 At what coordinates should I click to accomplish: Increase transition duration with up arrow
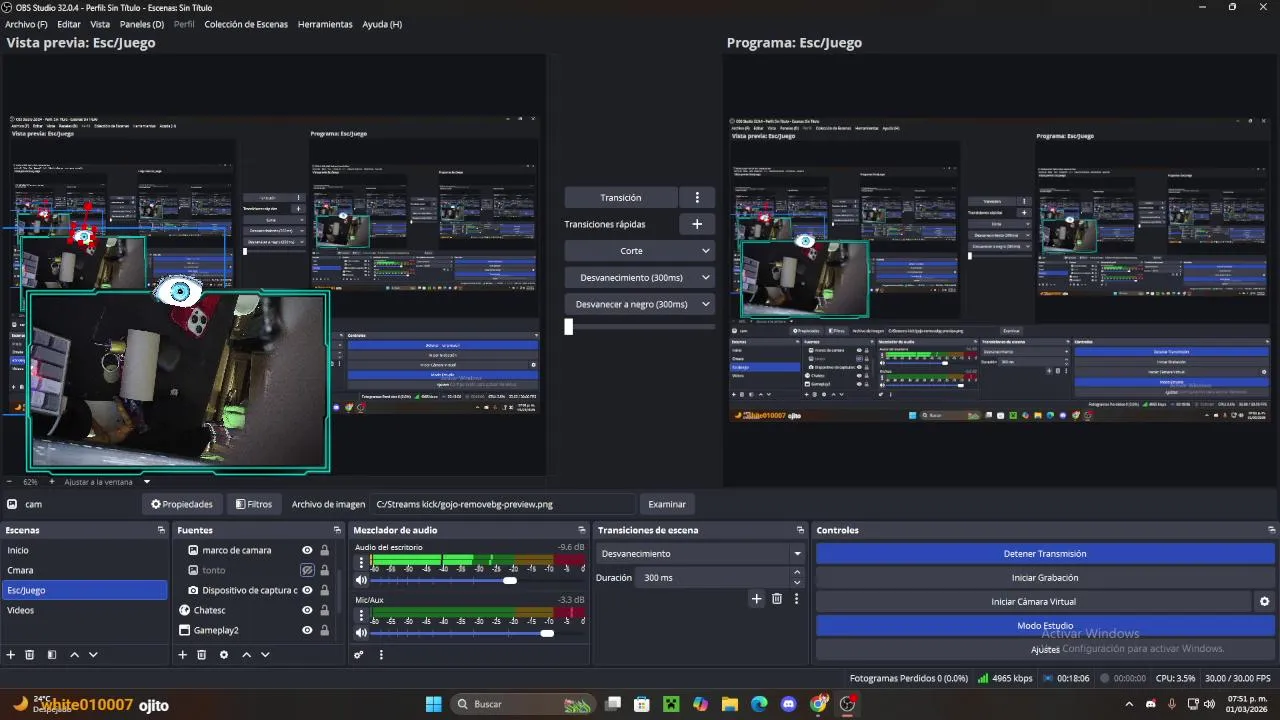click(797, 573)
